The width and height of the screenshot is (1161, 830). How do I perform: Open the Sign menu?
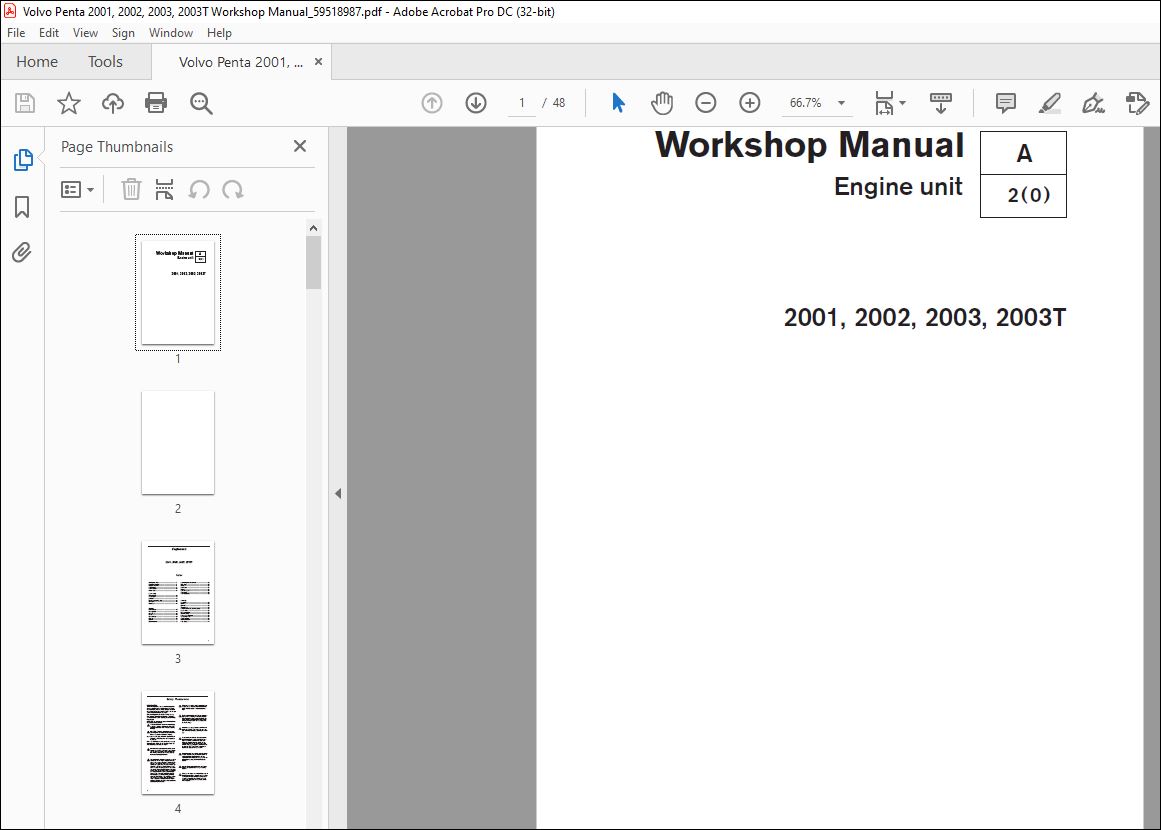(x=123, y=33)
